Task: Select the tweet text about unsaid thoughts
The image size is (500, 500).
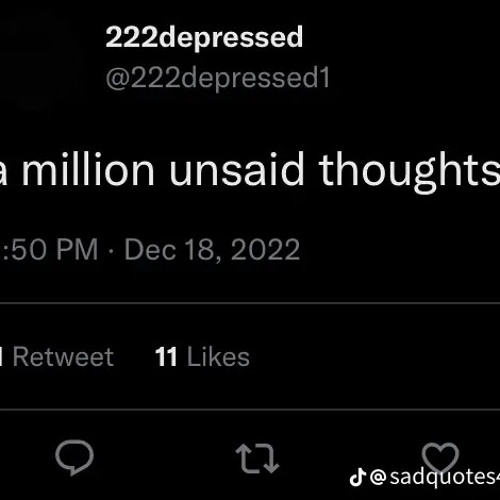Action: 250,169
